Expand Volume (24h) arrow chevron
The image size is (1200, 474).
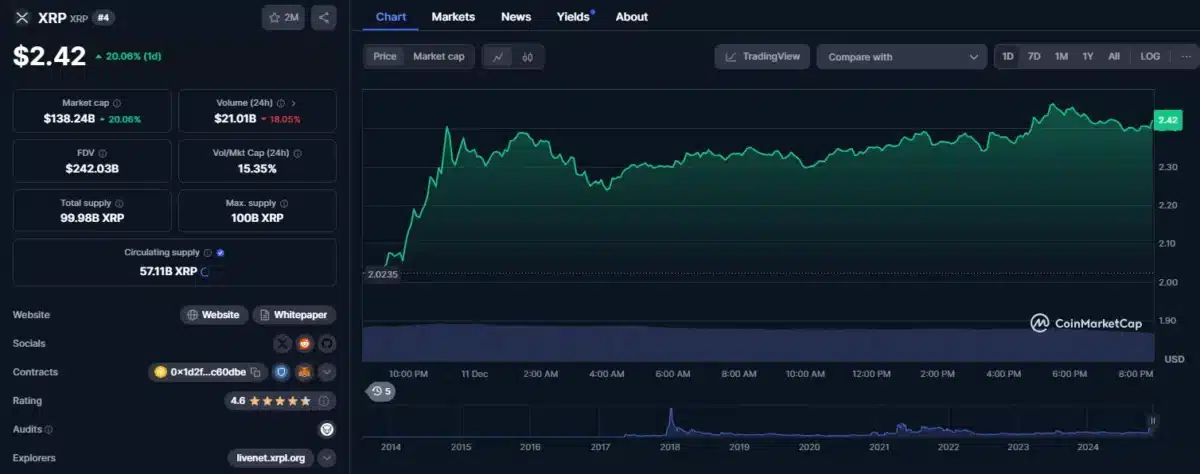pyautogui.click(x=293, y=103)
